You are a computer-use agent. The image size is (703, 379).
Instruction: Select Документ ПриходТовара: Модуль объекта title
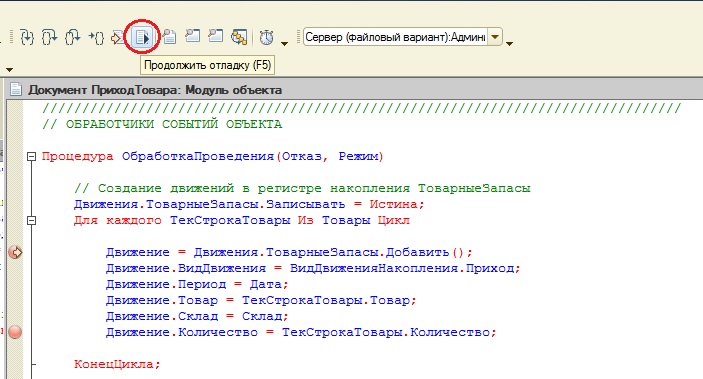tap(155, 90)
